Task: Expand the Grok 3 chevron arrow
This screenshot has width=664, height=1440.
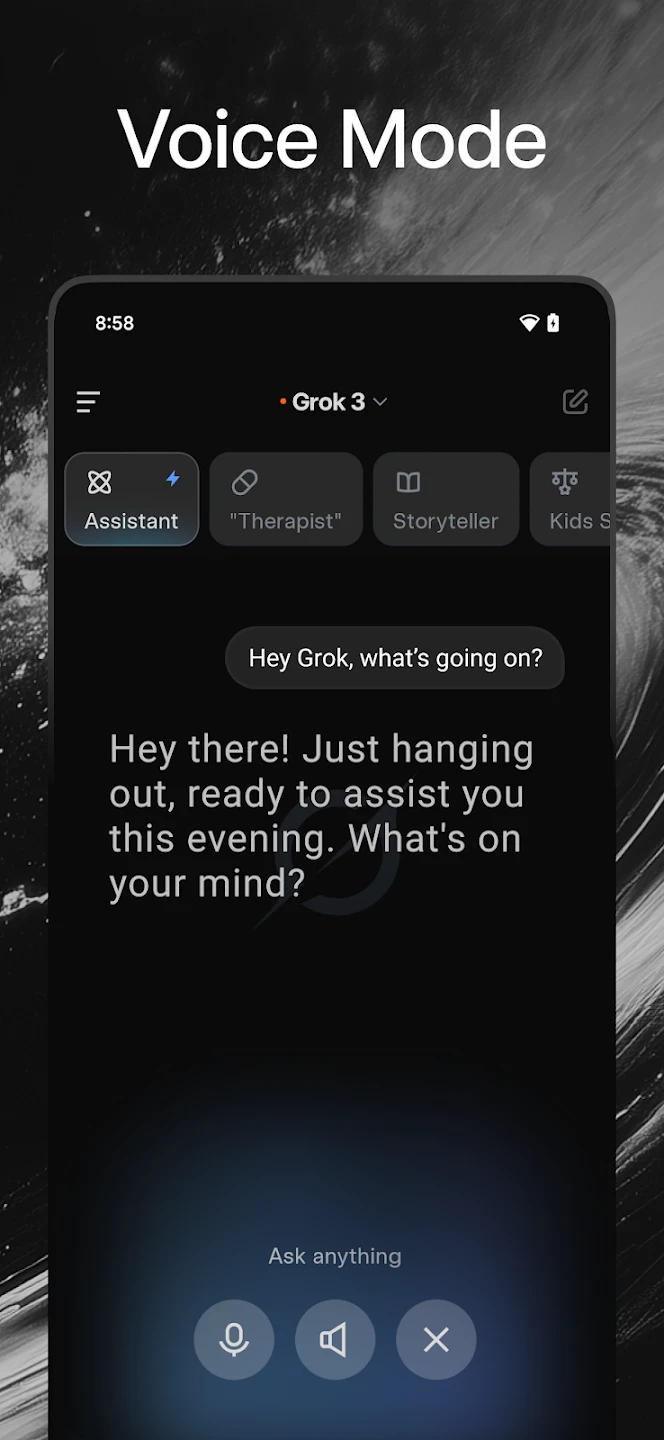Action: [380, 402]
